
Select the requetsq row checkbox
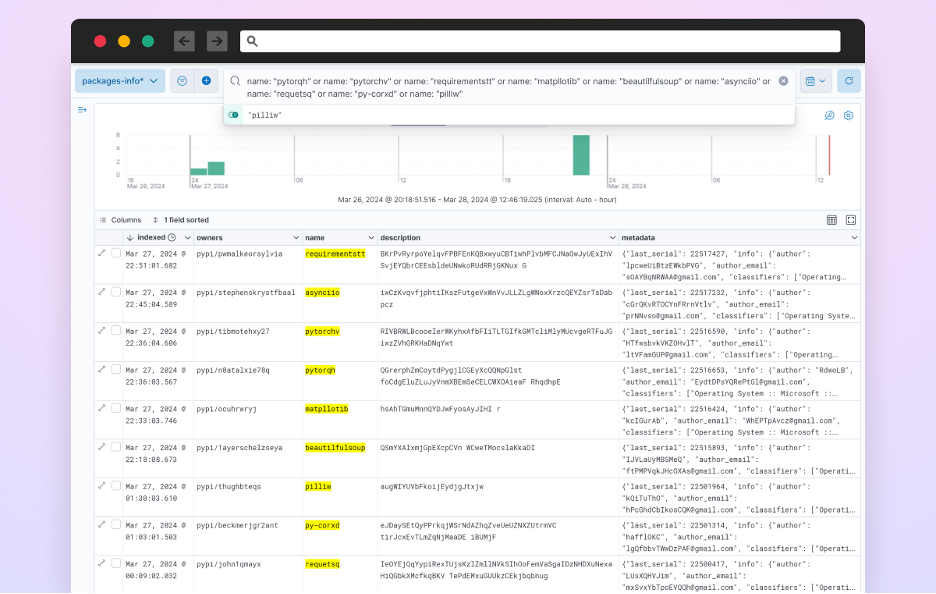[116, 564]
